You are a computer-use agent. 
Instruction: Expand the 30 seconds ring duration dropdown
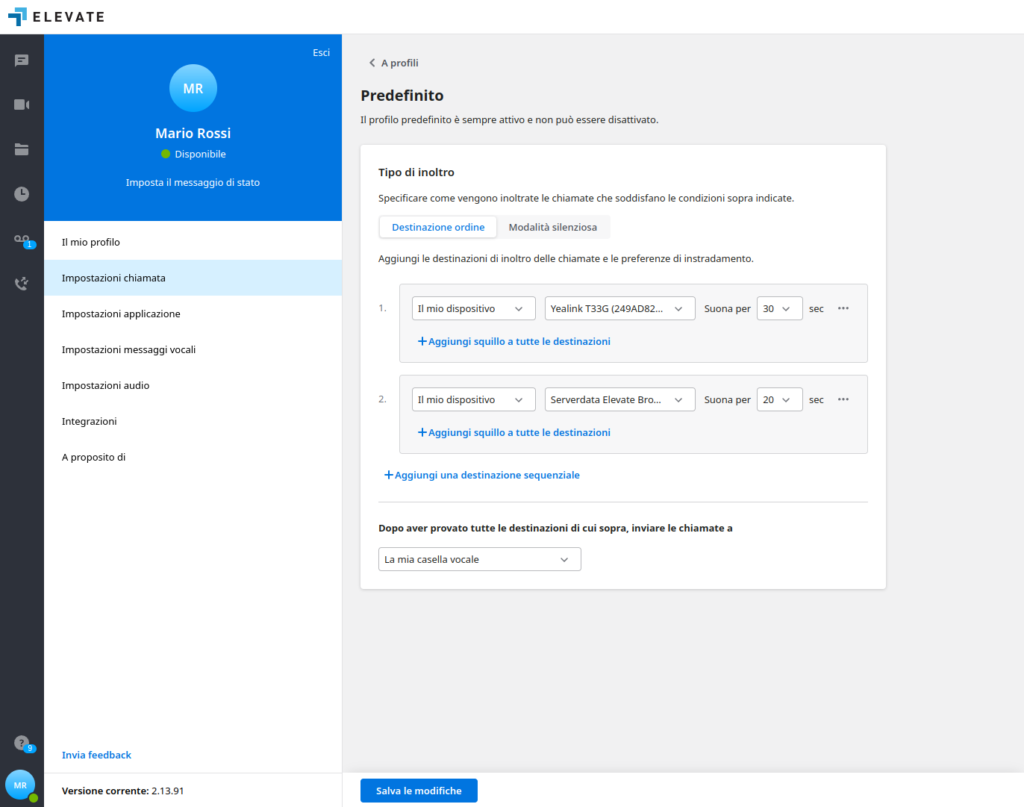click(x=779, y=309)
